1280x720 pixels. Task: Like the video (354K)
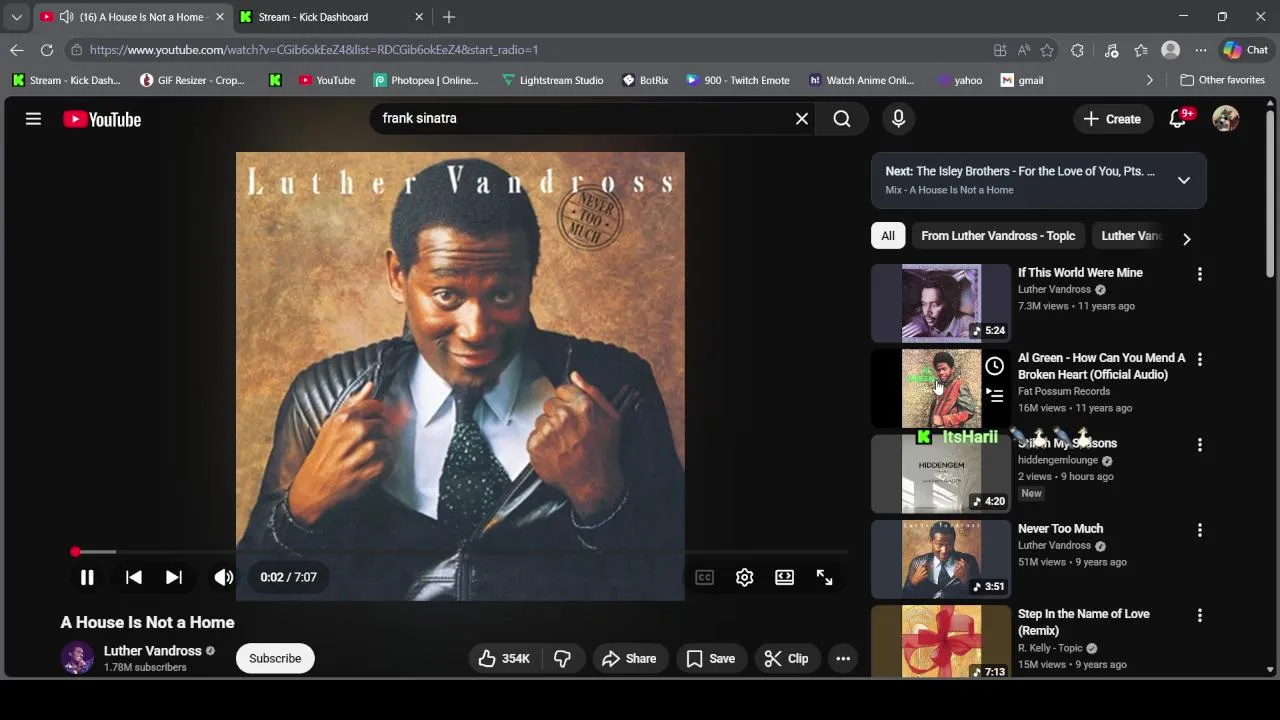point(504,658)
